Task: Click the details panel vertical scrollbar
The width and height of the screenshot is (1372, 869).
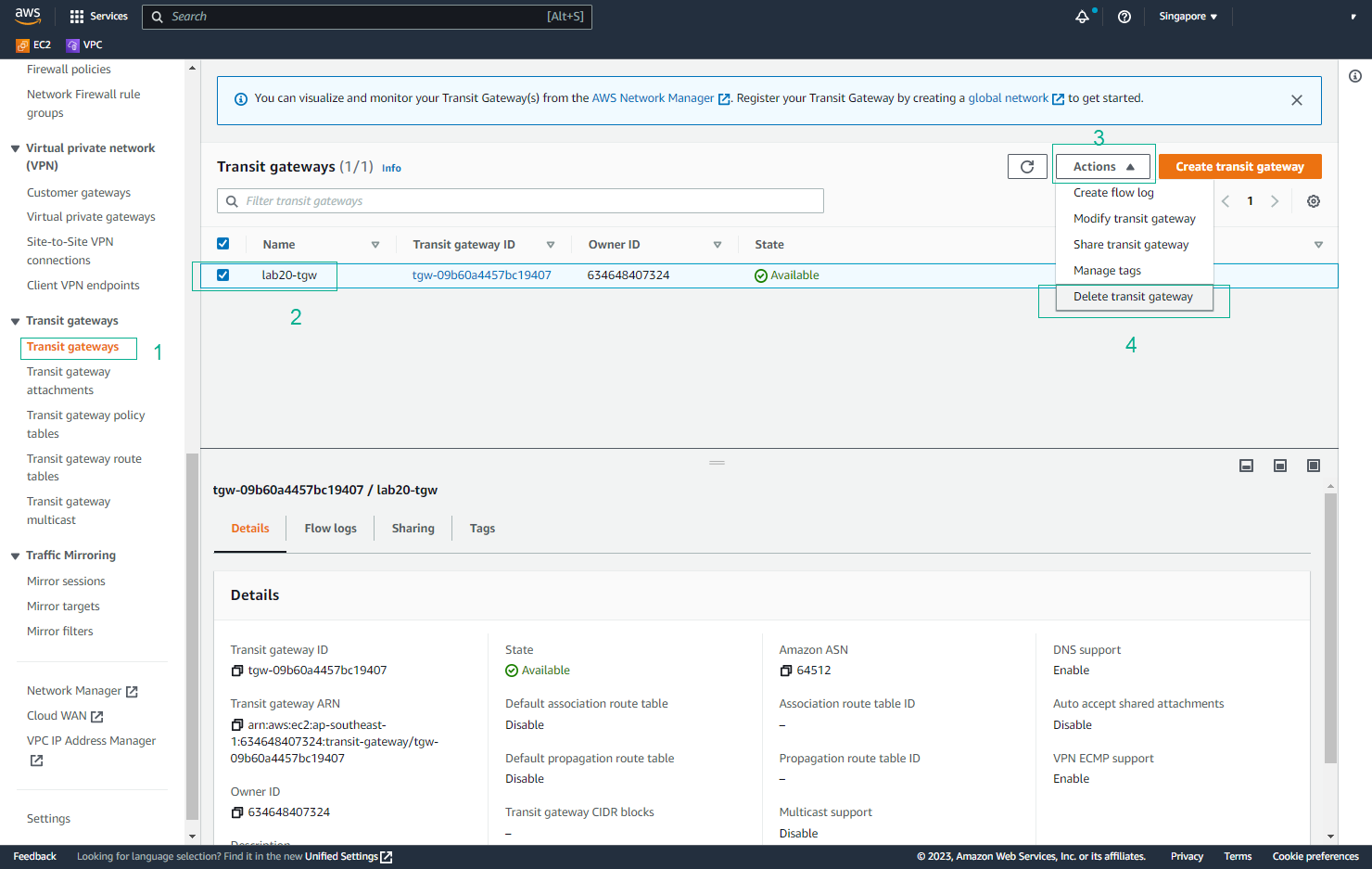Action: tap(1330, 628)
